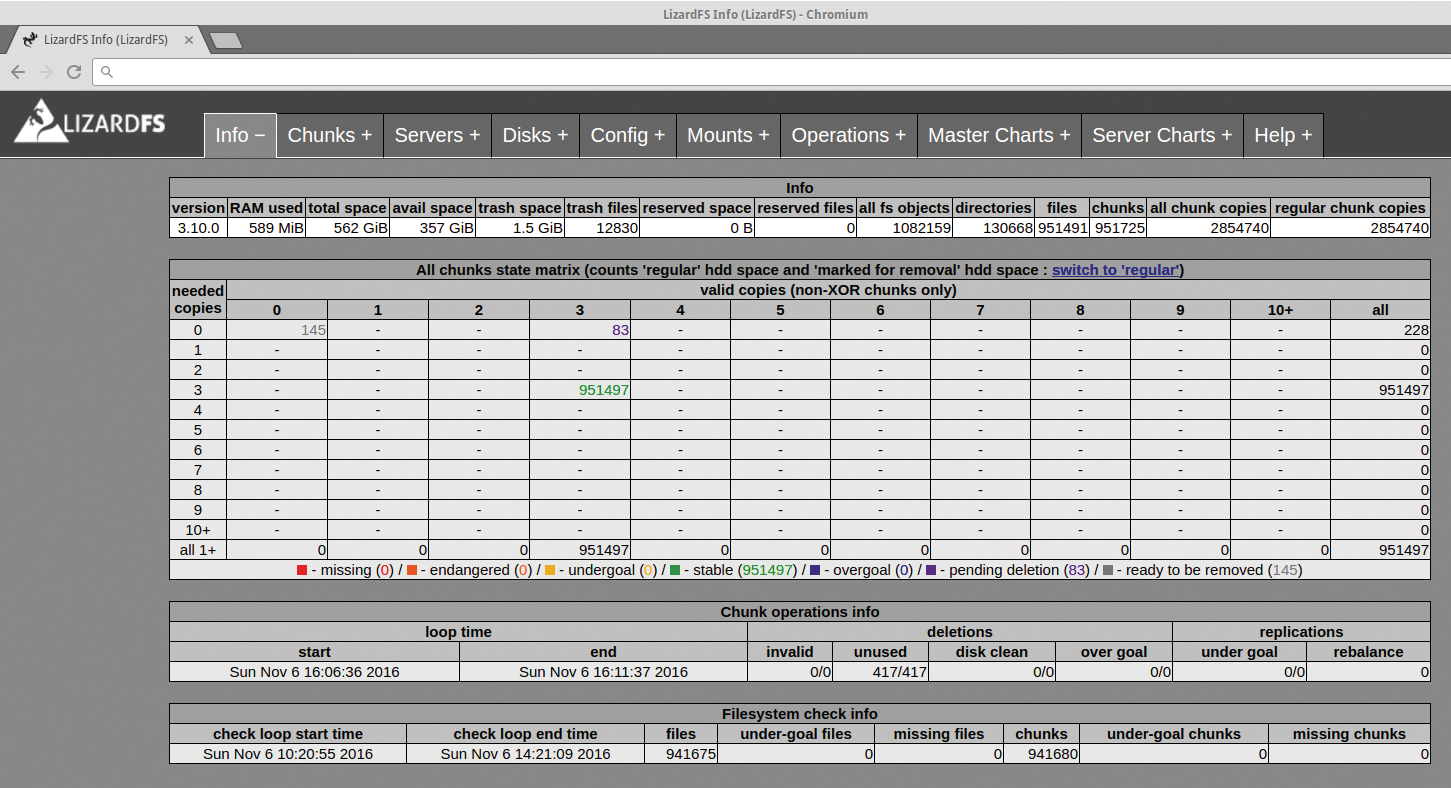Click the LizardFS mountain goat logo
1451x788 pixels.
coord(40,122)
